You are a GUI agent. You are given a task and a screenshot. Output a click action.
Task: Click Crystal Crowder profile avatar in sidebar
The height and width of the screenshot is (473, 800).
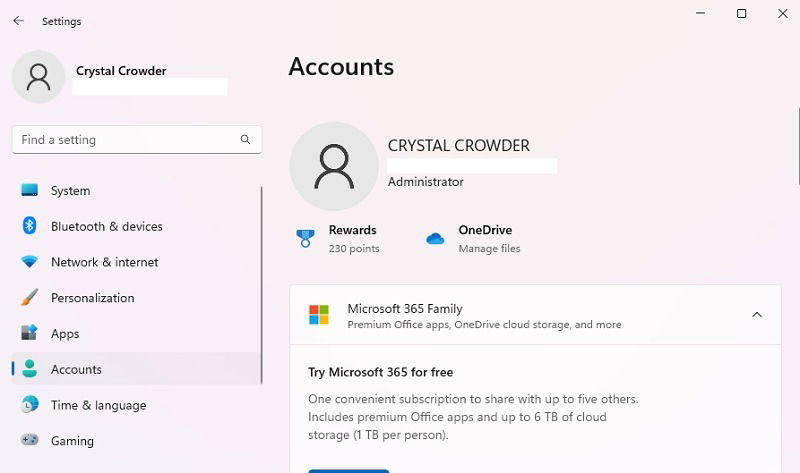pos(38,77)
